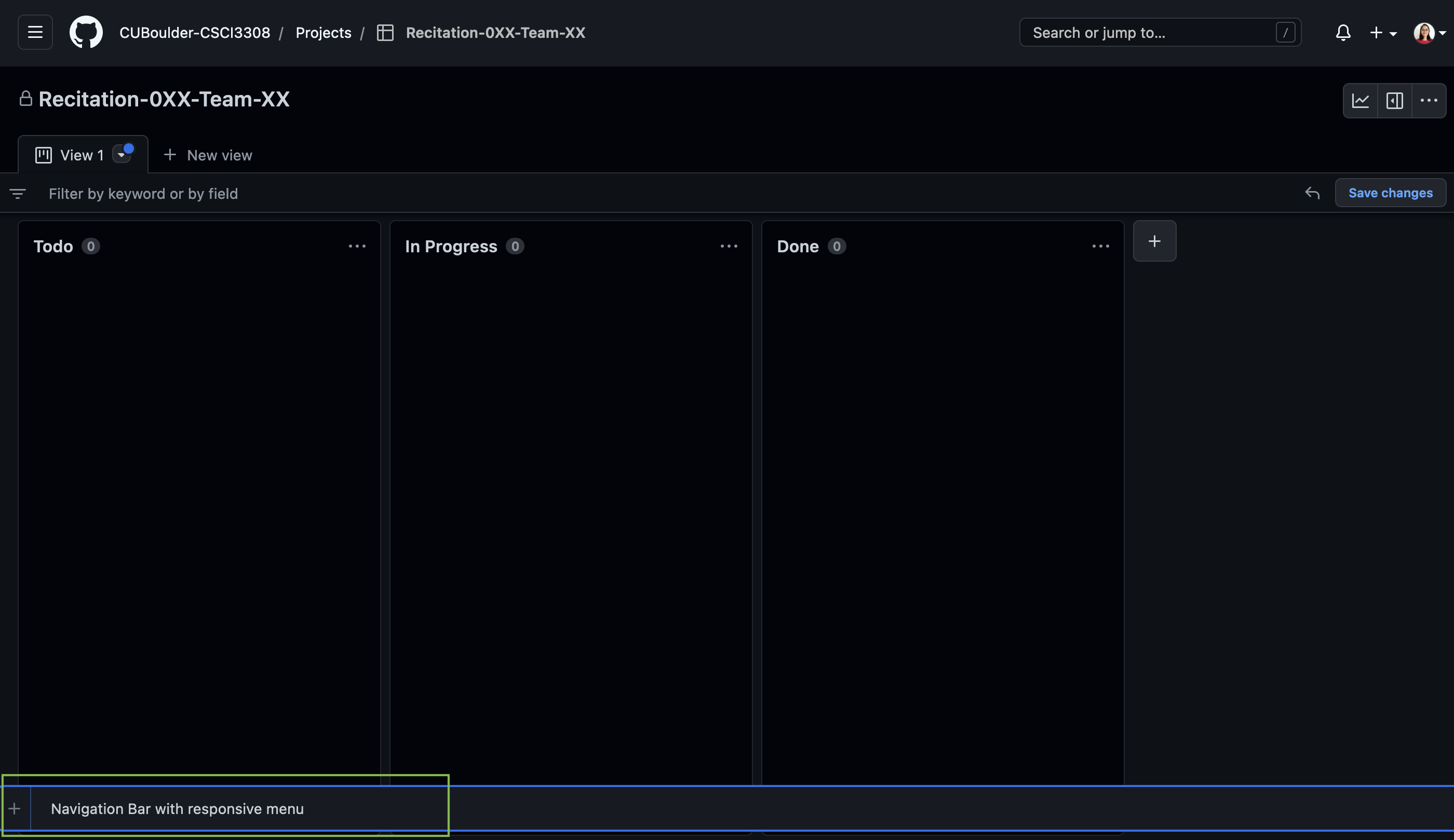Viewport: 1454px width, 840px height.
Task: Open project more options ellipsis menu
Action: pyautogui.click(x=1429, y=100)
